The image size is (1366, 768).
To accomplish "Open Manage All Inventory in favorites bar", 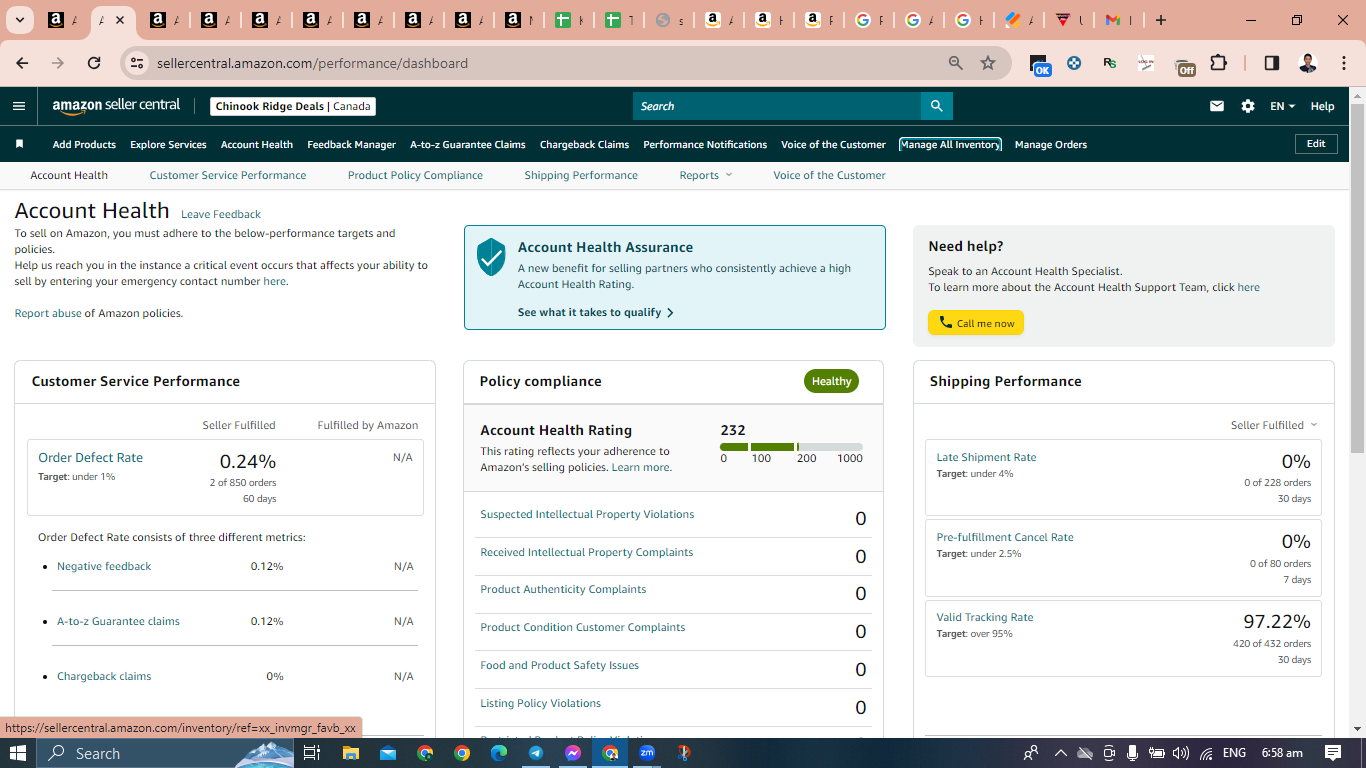I will 950,144.
